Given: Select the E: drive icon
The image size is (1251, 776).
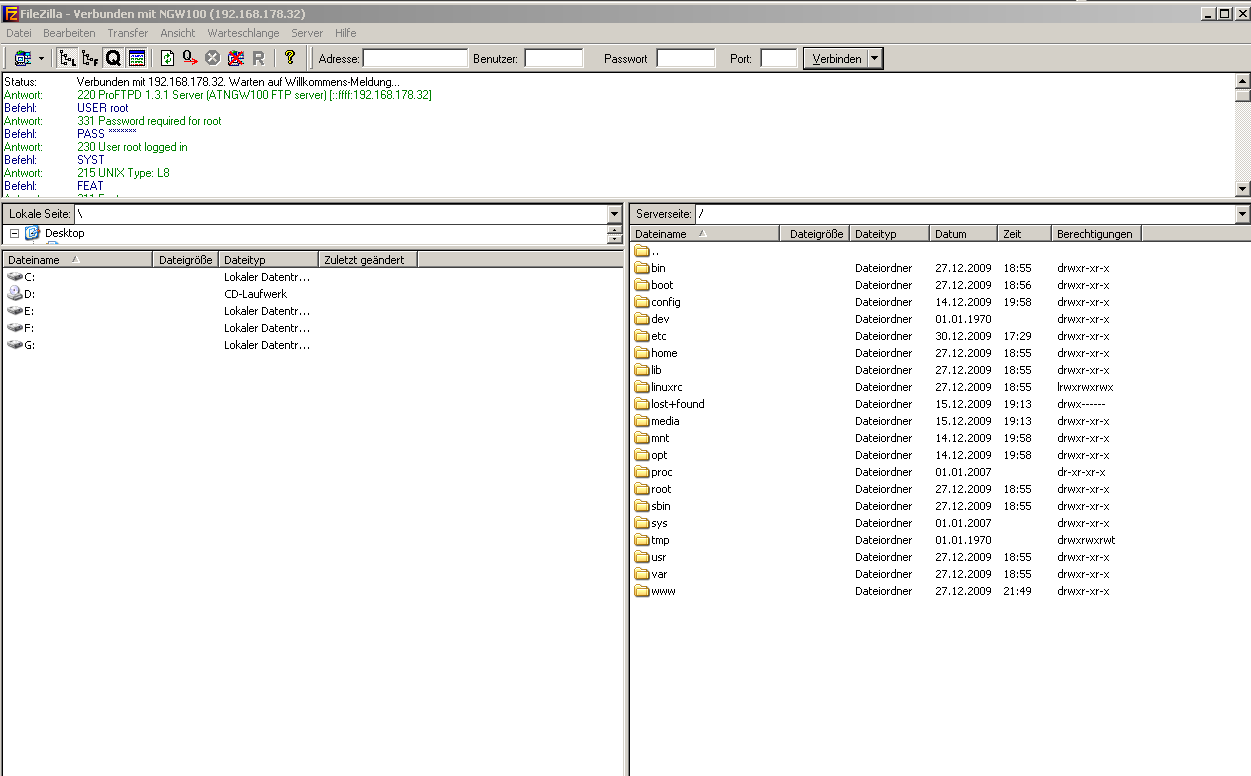Looking at the screenshot, I should (15, 311).
